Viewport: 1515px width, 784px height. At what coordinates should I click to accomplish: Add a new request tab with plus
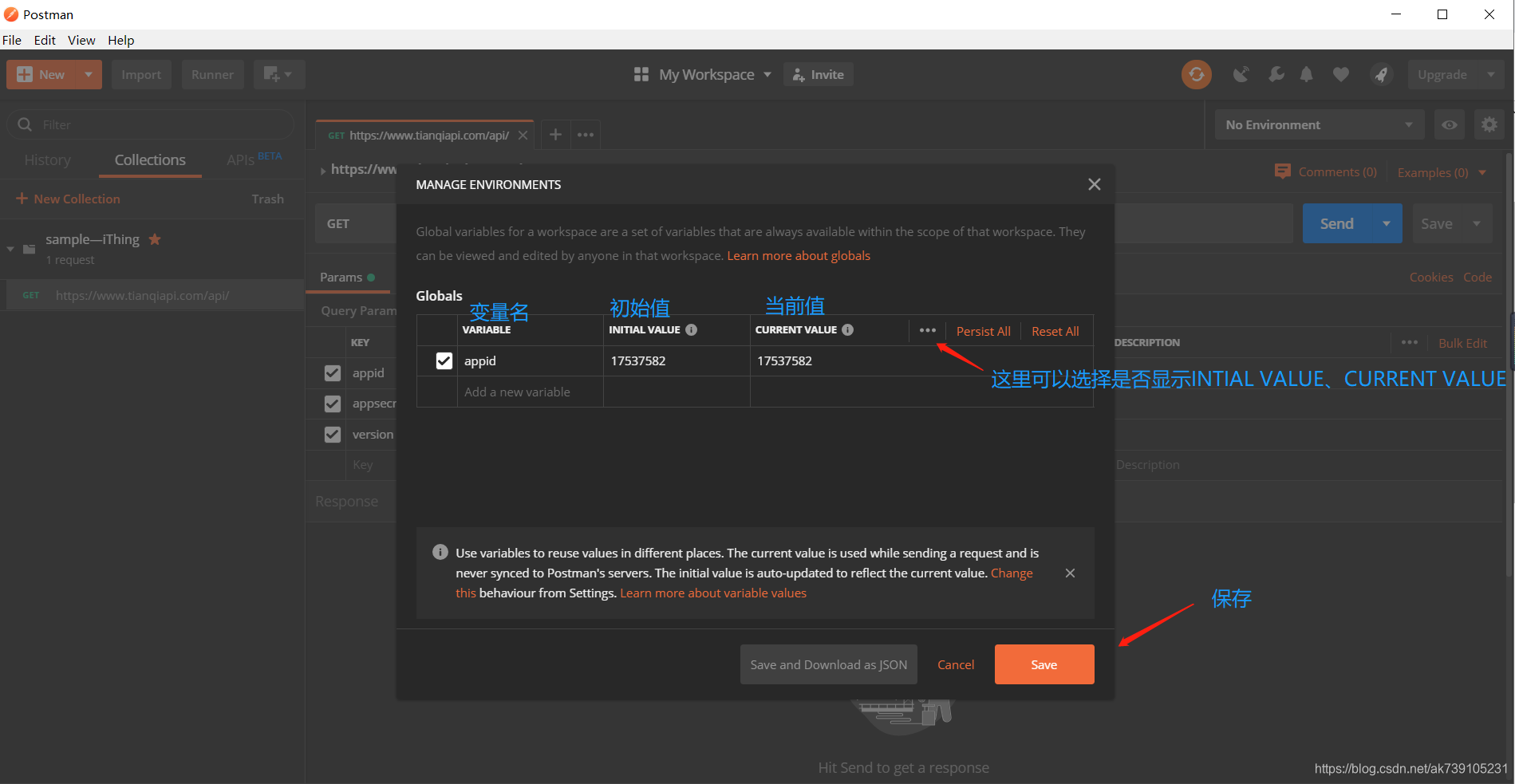tap(555, 135)
